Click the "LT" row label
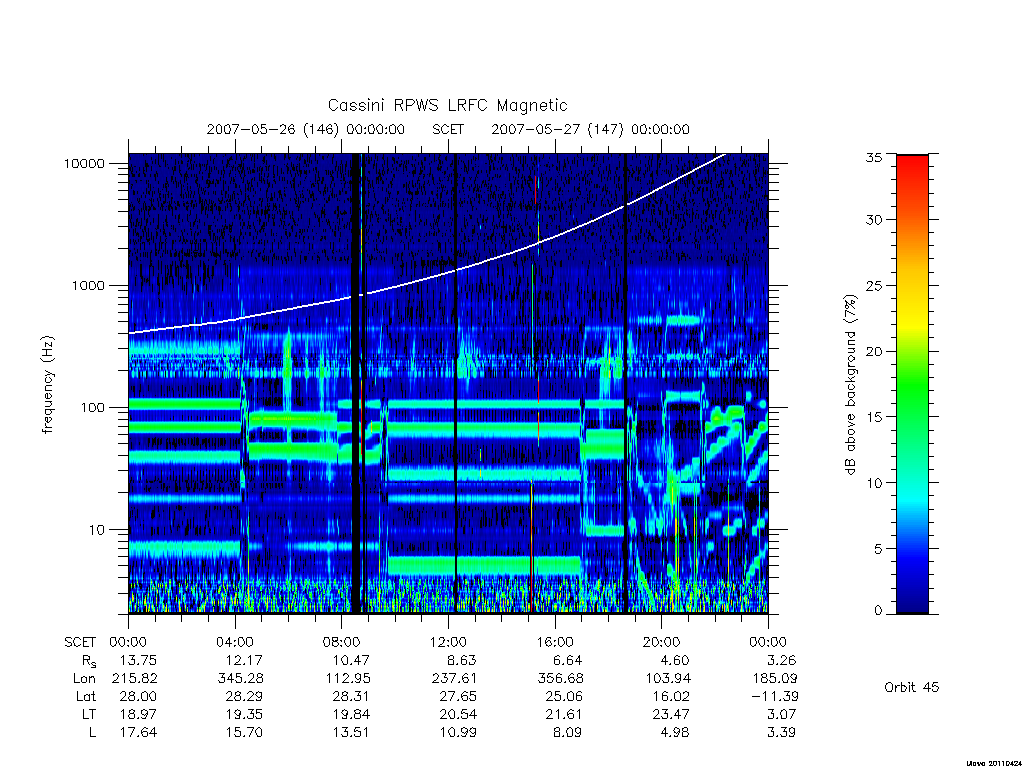Viewport: 1024px width, 768px height. point(89,714)
